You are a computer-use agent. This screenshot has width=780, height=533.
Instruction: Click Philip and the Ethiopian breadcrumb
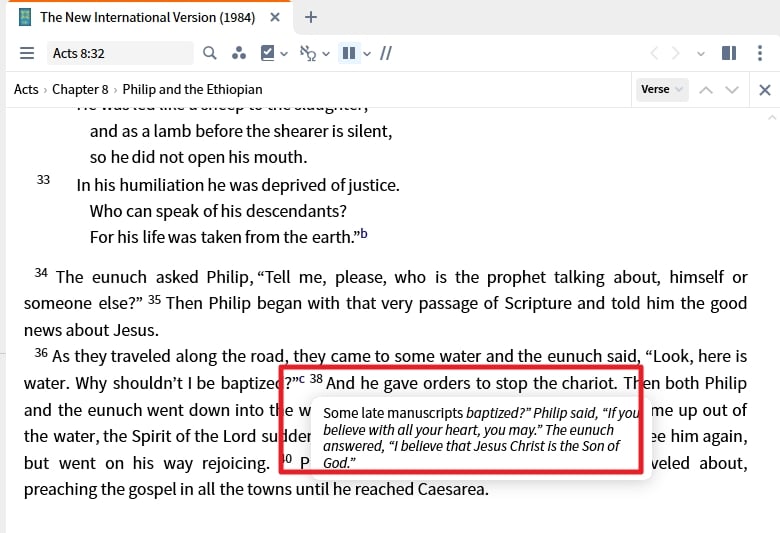(193, 90)
